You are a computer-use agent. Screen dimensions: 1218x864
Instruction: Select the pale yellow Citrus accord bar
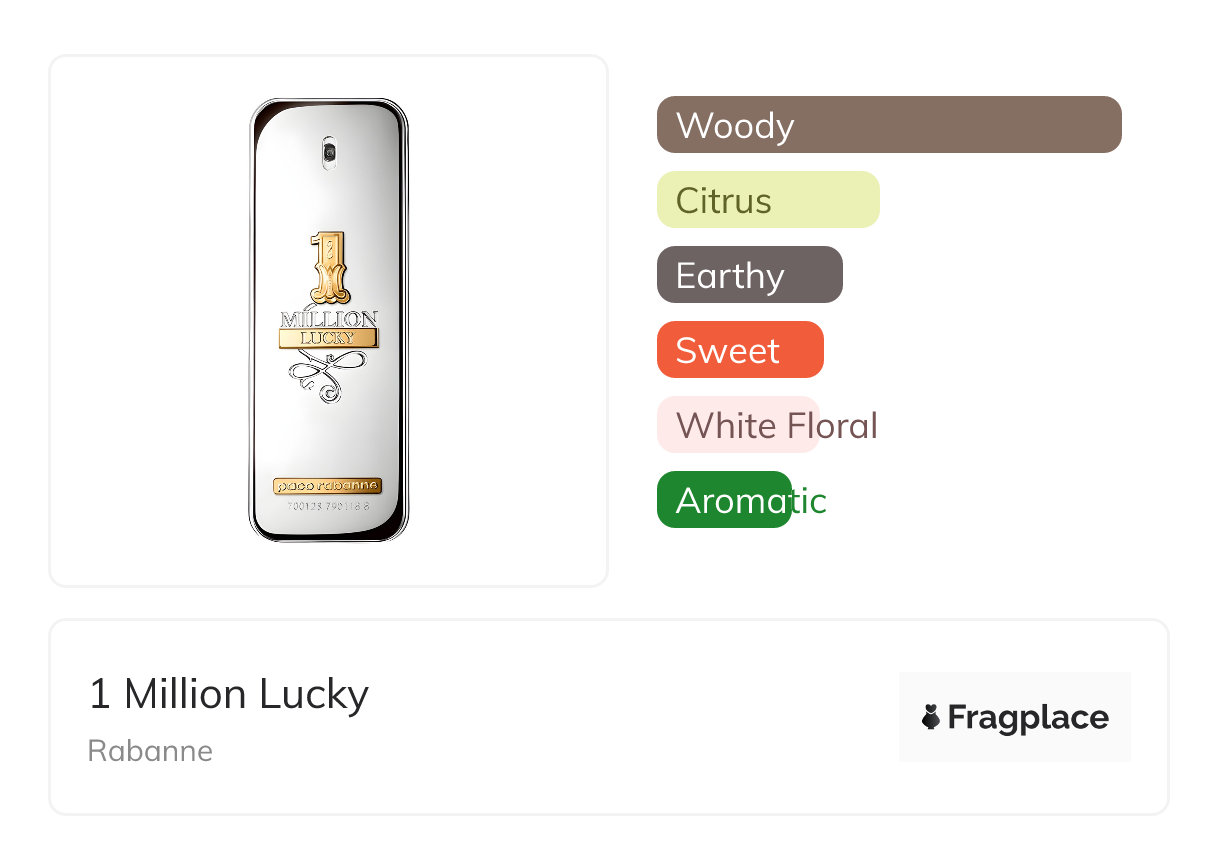click(768, 200)
